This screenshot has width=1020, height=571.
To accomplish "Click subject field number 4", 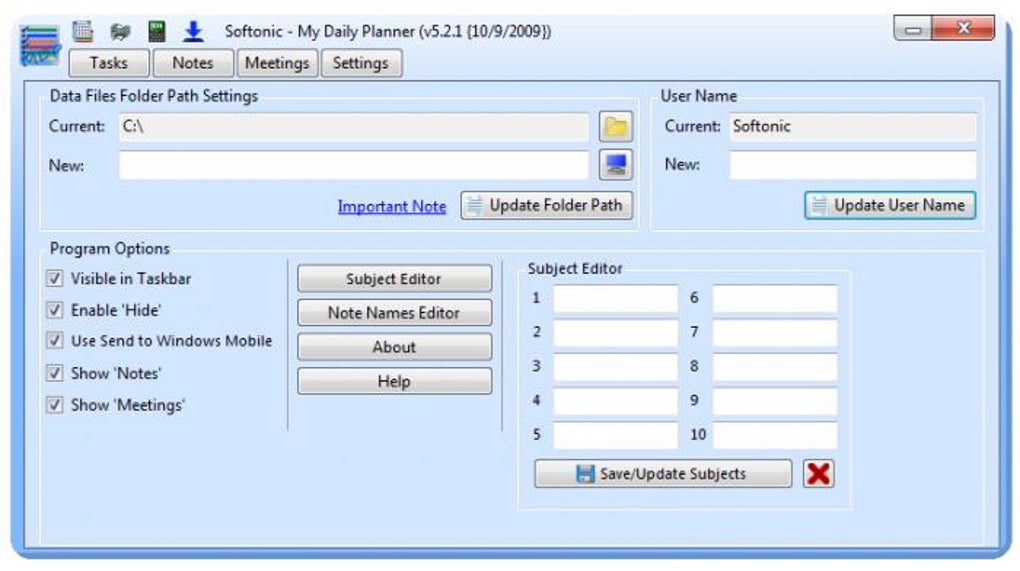I will pyautogui.click(x=615, y=401).
